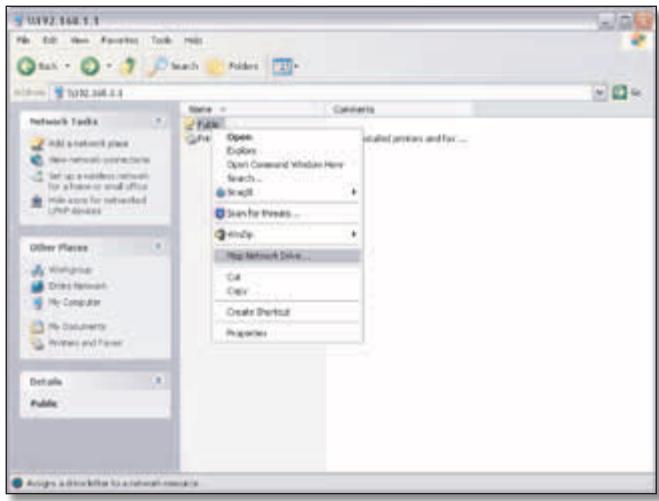Click the Scan for threats shield icon

click(x=220, y=214)
